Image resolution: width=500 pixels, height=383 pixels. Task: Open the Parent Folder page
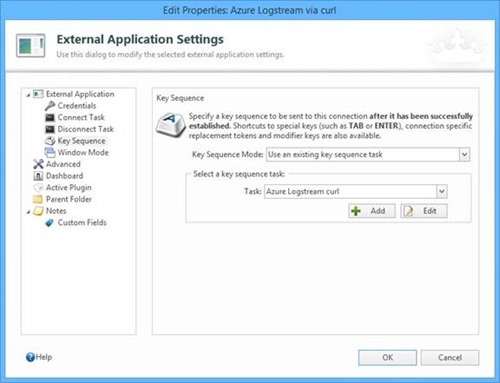tap(69, 199)
